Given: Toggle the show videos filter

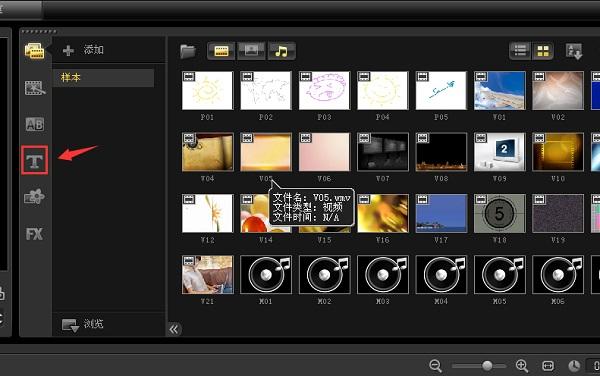Looking at the screenshot, I should pyautogui.click(x=221, y=51).
